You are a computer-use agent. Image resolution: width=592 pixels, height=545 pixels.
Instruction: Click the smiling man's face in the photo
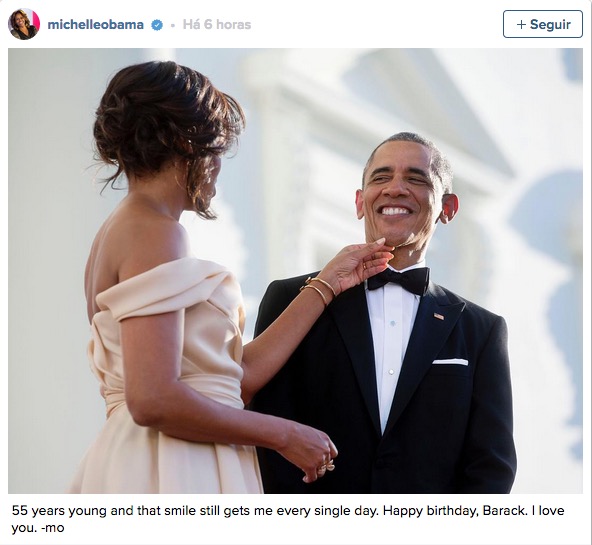point(401,192)
